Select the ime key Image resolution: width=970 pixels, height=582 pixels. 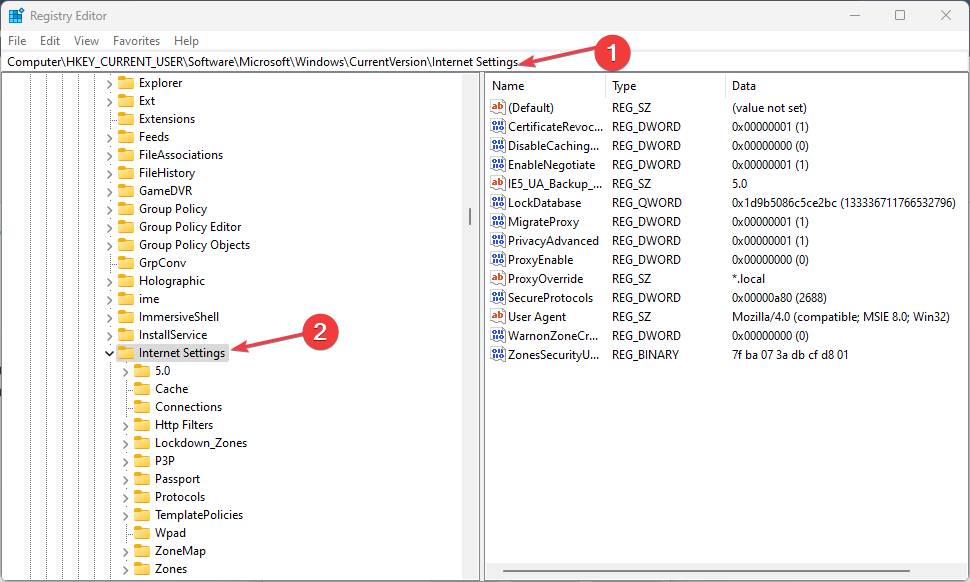148,299
